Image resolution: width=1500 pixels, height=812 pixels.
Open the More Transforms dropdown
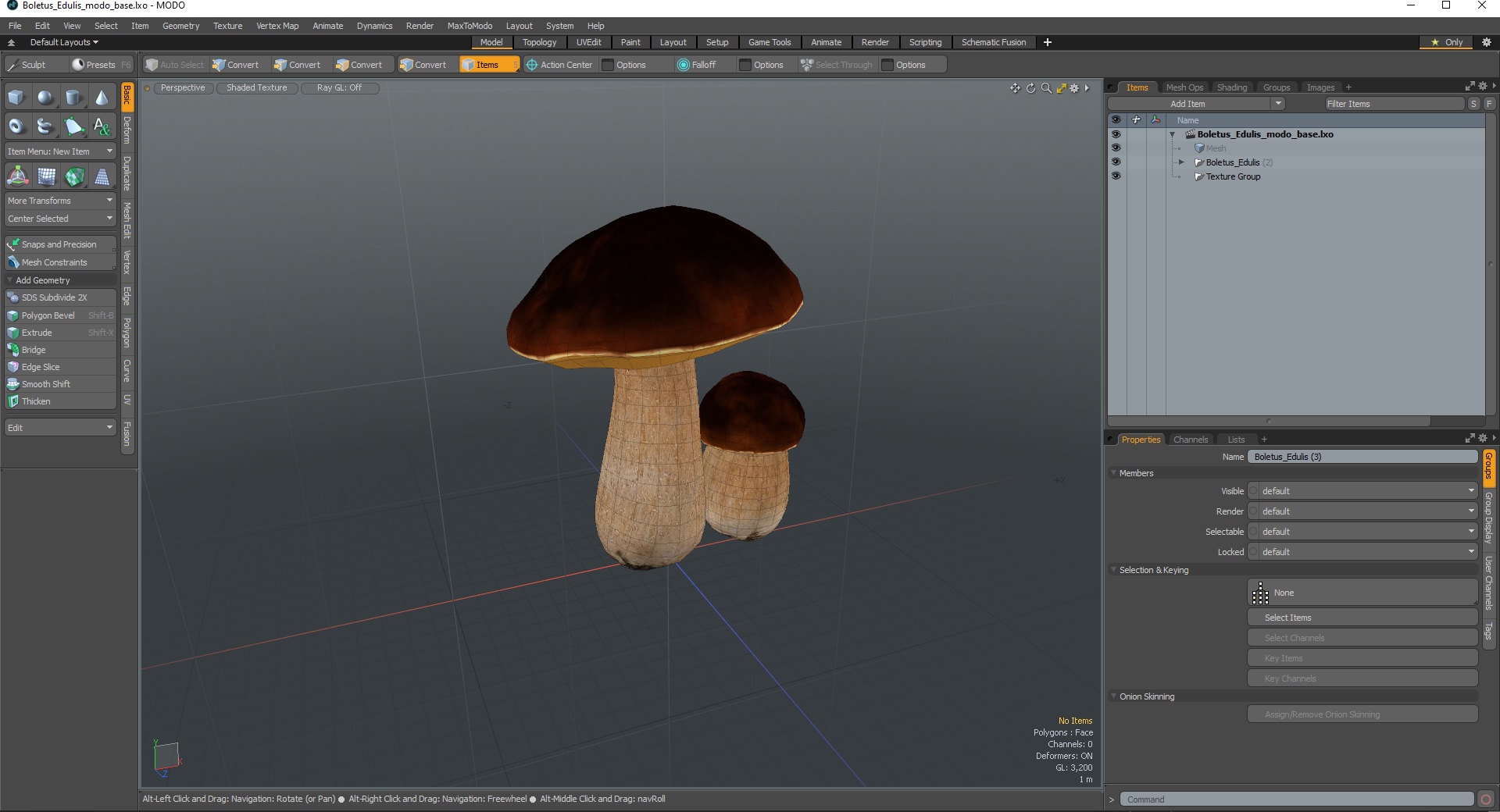60,201
